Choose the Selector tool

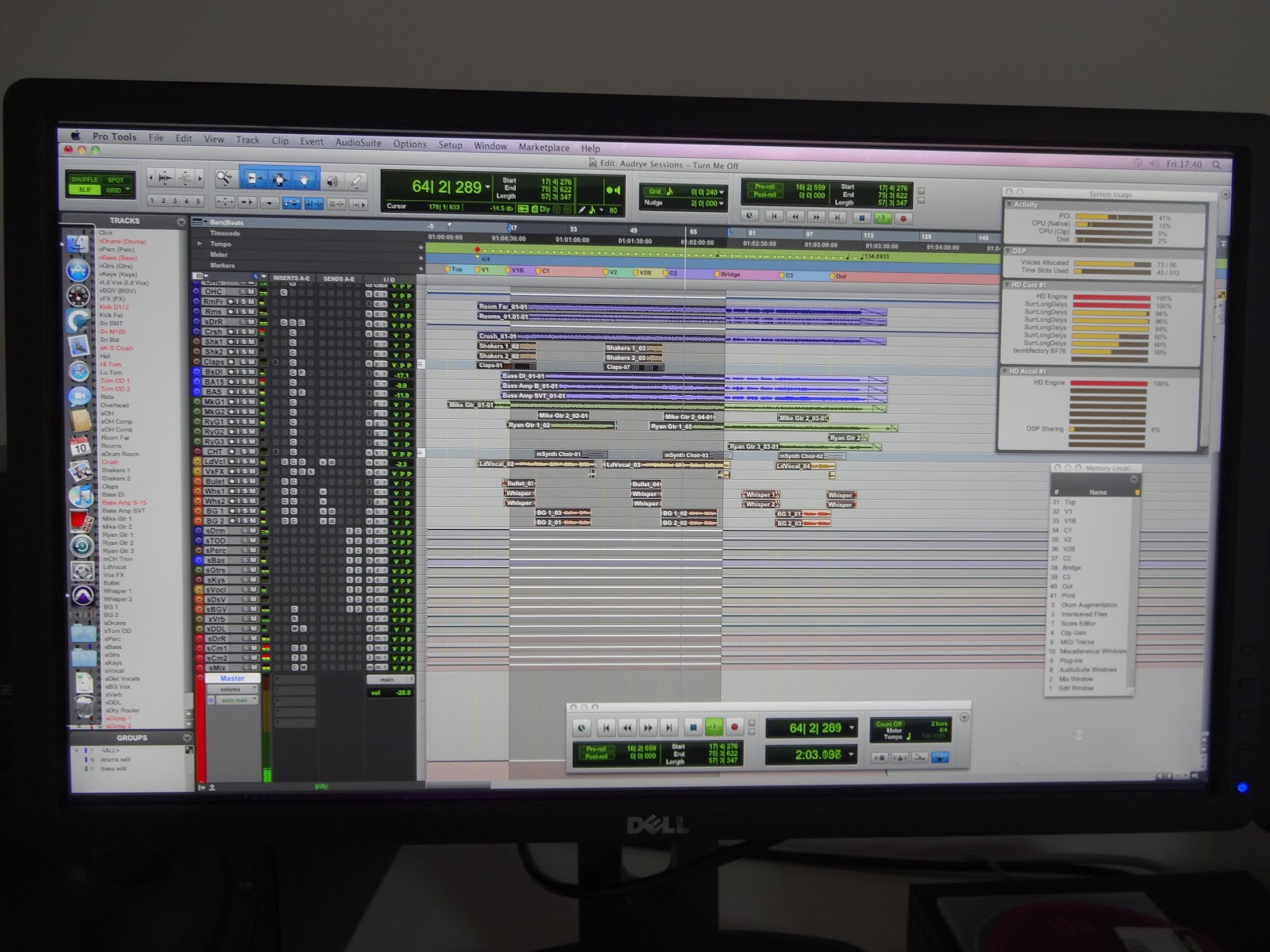click(279, 179)
